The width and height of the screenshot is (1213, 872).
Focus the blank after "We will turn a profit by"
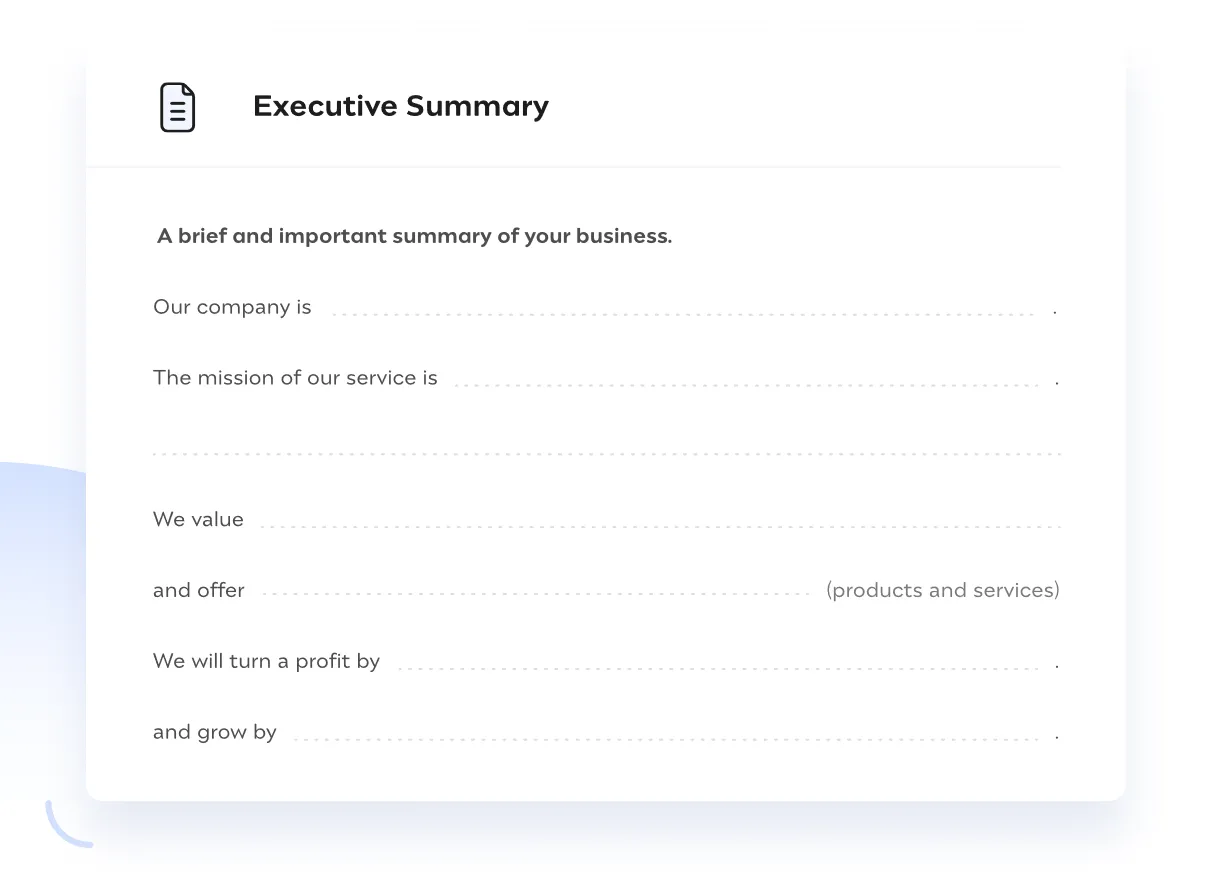[x=717, y=666]
